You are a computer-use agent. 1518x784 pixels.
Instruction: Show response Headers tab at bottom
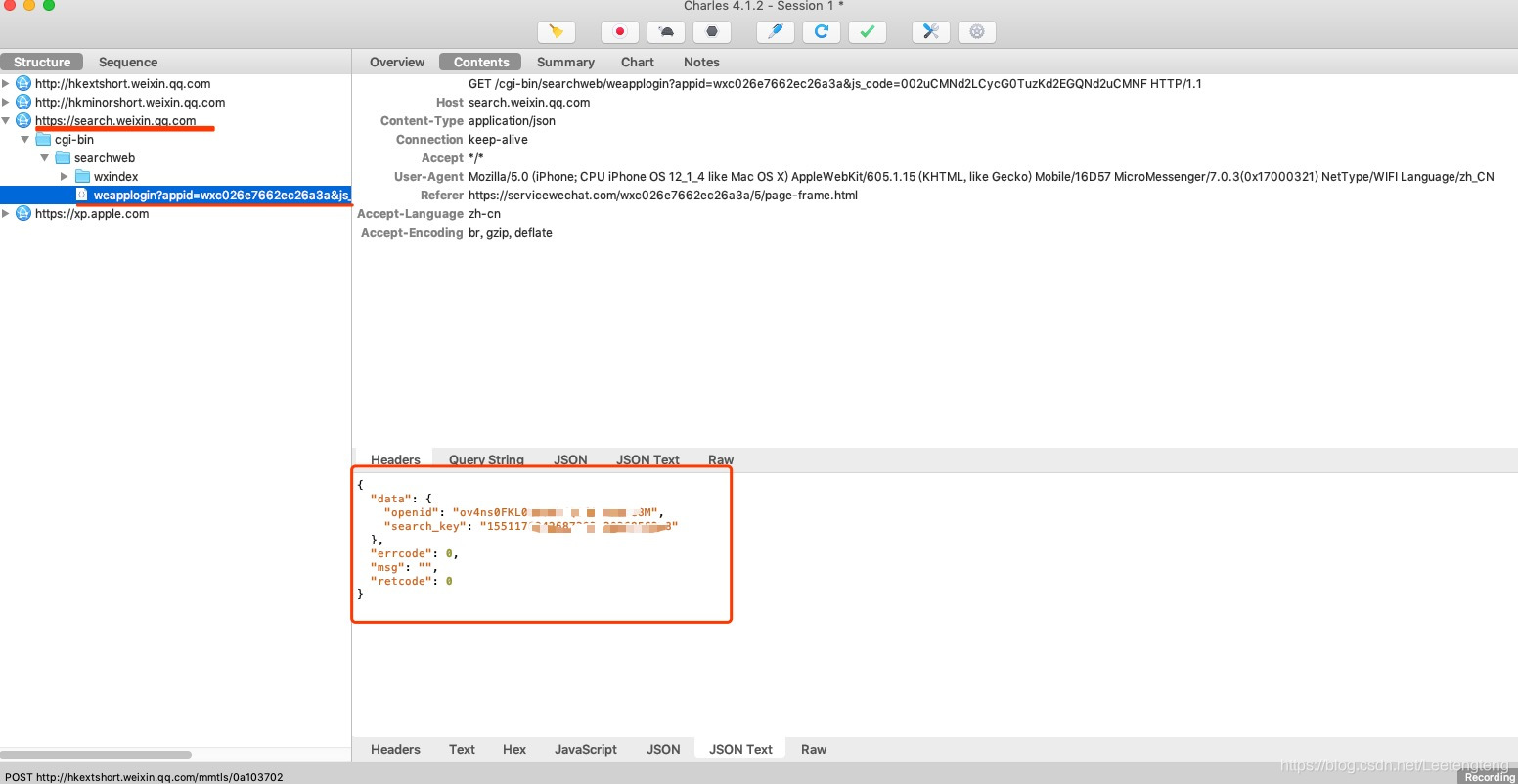click(x=395, y=749)
